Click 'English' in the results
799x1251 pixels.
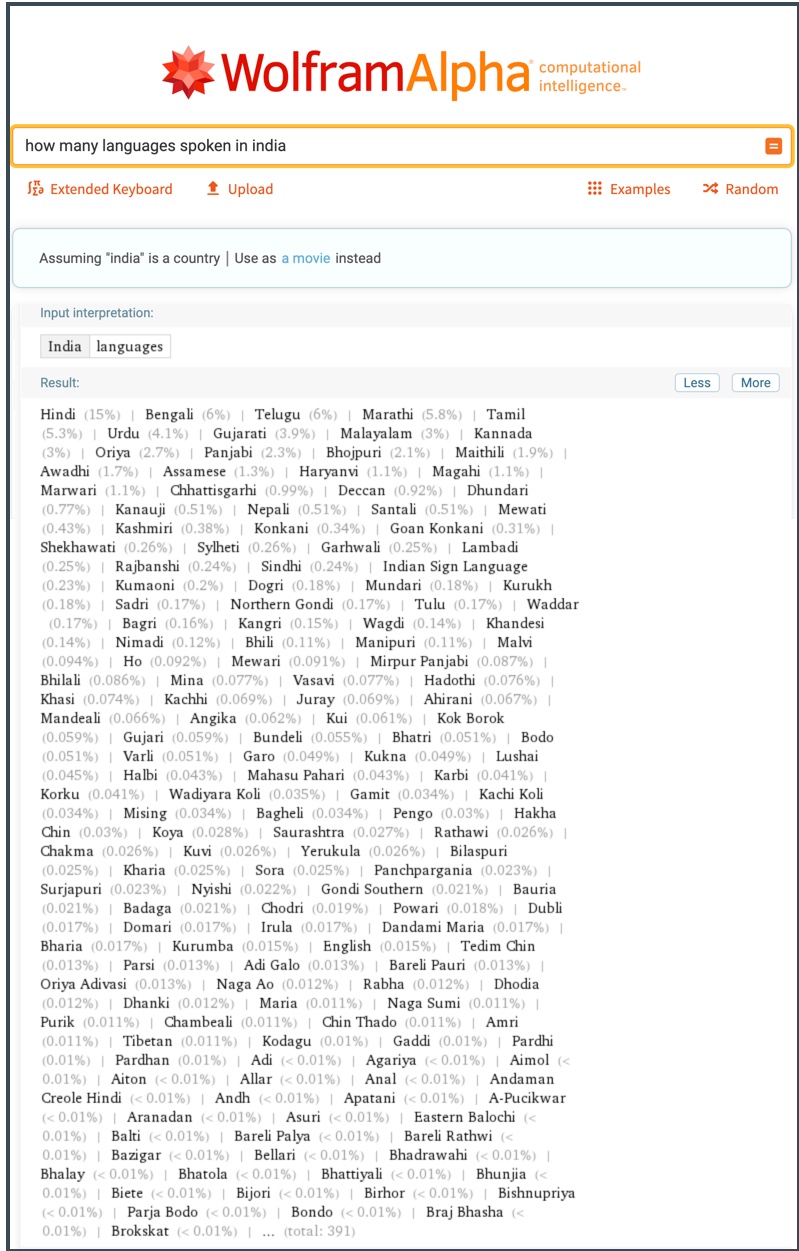click(x=347, y=946)
